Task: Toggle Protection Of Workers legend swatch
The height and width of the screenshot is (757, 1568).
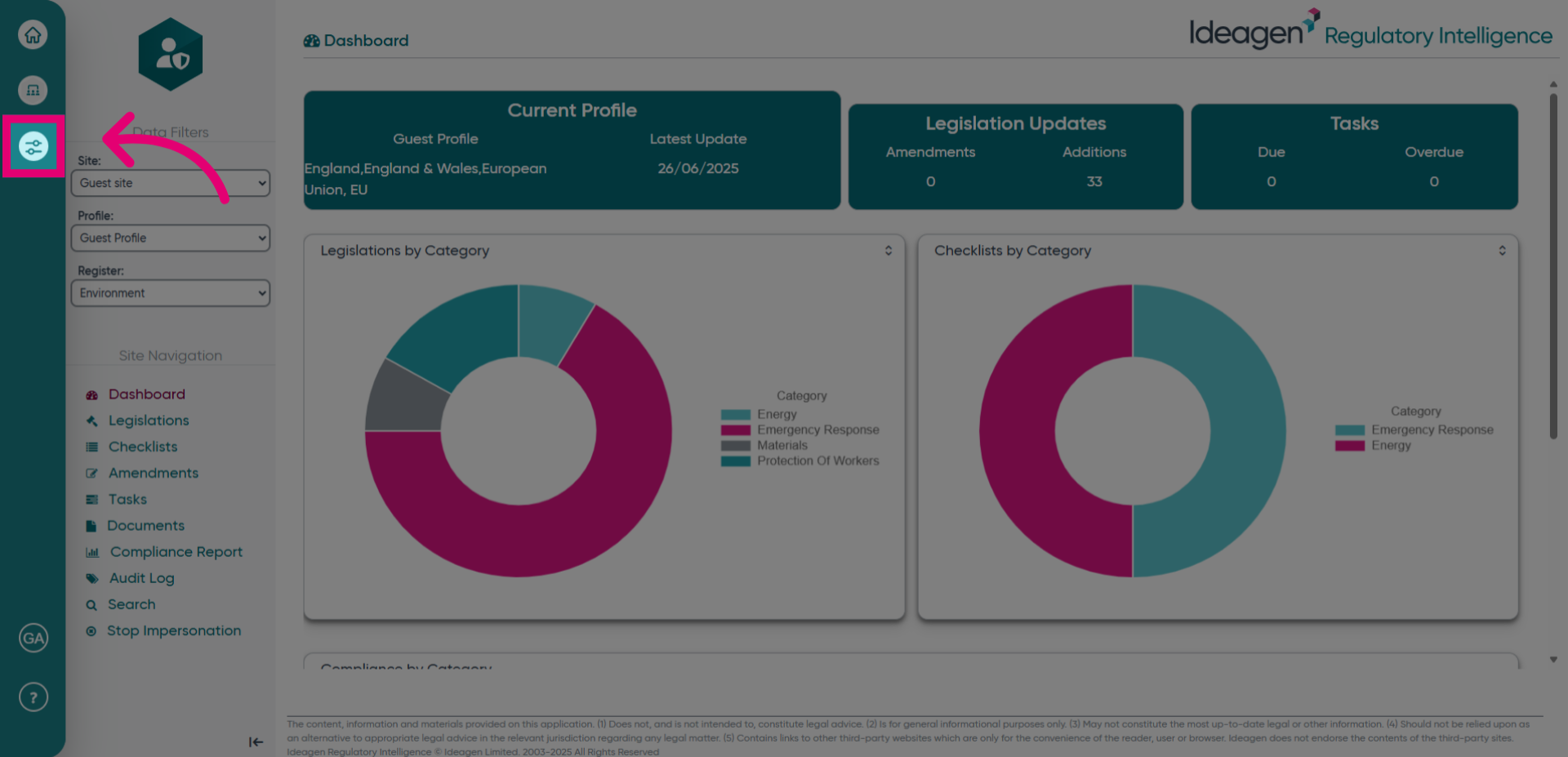Action: tap(735, 461)
